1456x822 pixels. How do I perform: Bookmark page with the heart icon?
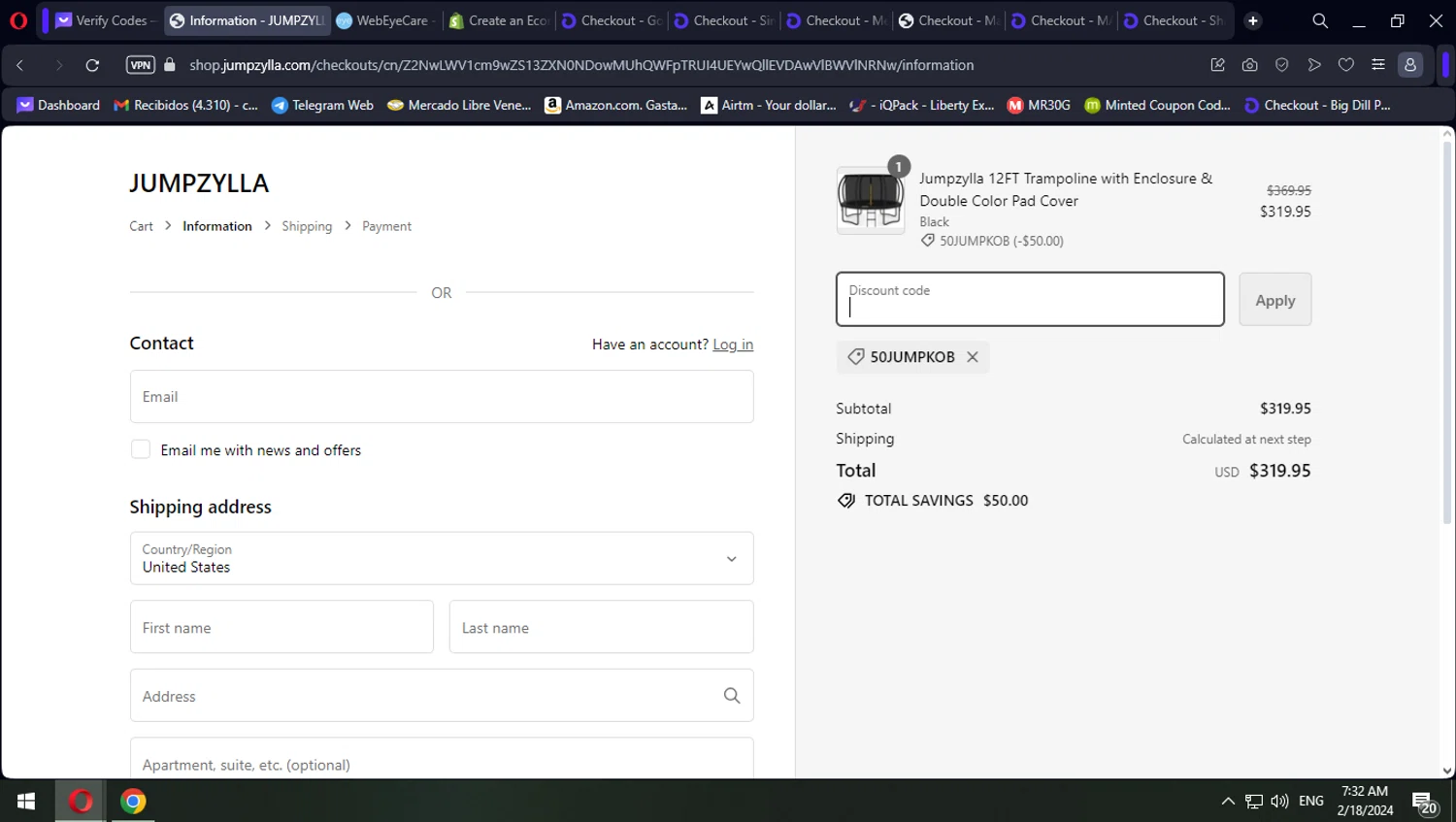(1346, 65)
